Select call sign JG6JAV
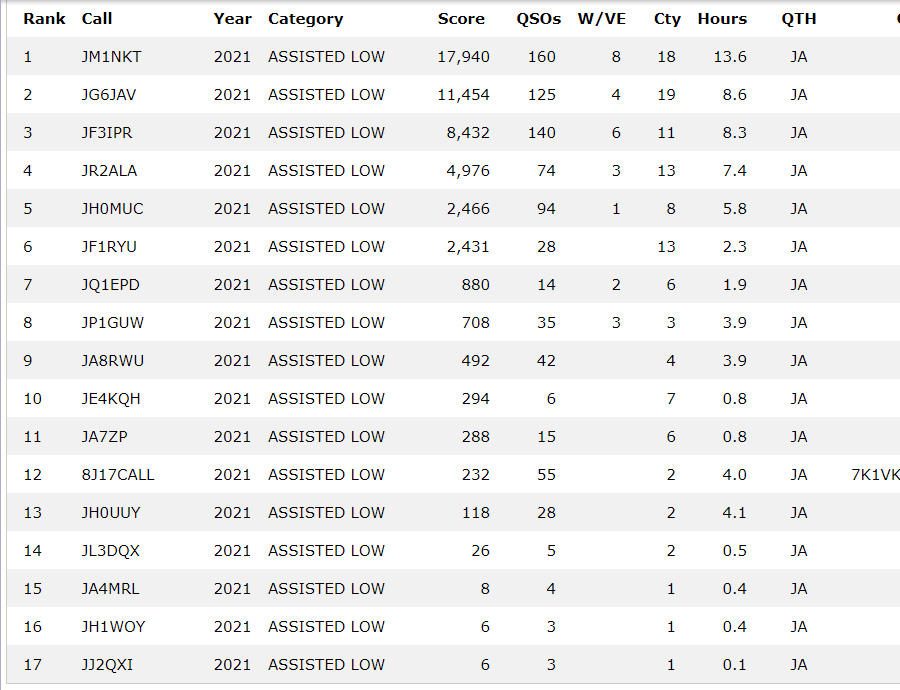 111,95
